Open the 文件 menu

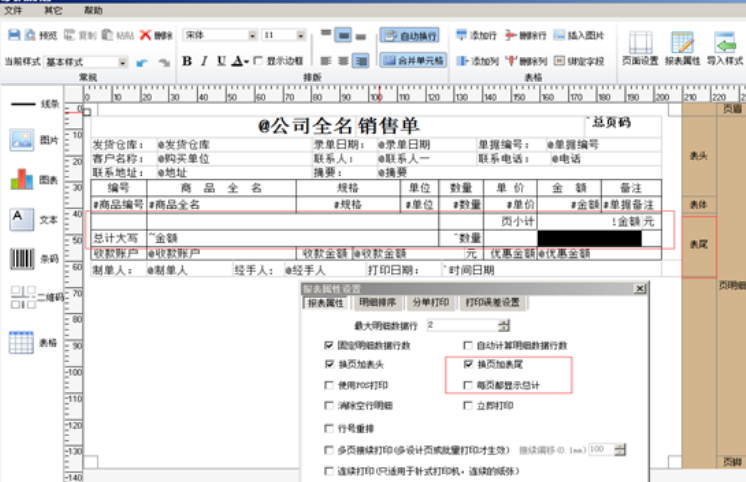tap(14, 9)
